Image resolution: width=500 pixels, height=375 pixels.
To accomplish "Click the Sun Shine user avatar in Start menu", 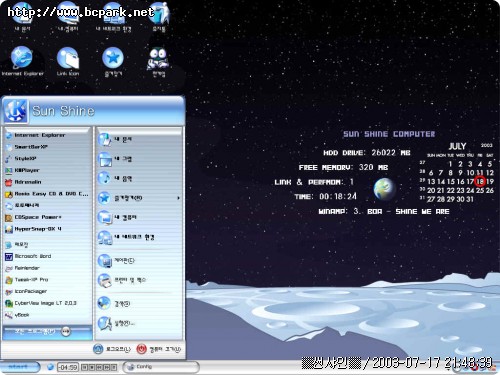I will (x=15, y=111).
